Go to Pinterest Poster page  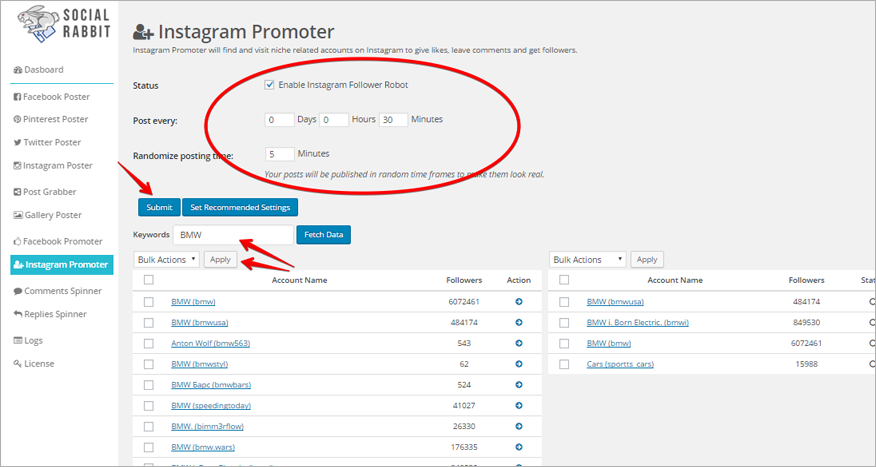click(51, 119)
